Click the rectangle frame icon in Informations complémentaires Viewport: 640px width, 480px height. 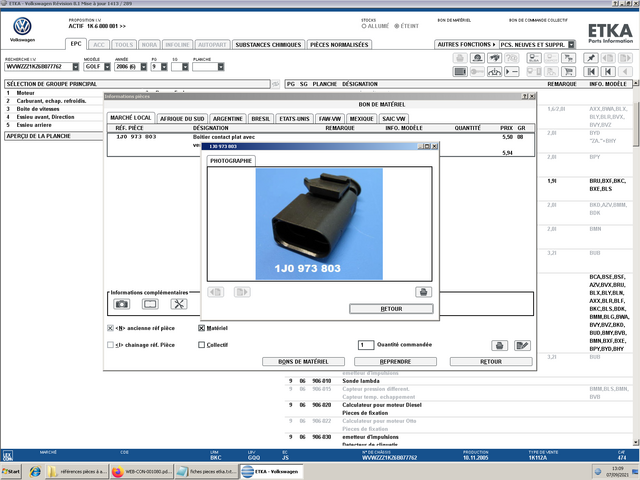point(150,304)
